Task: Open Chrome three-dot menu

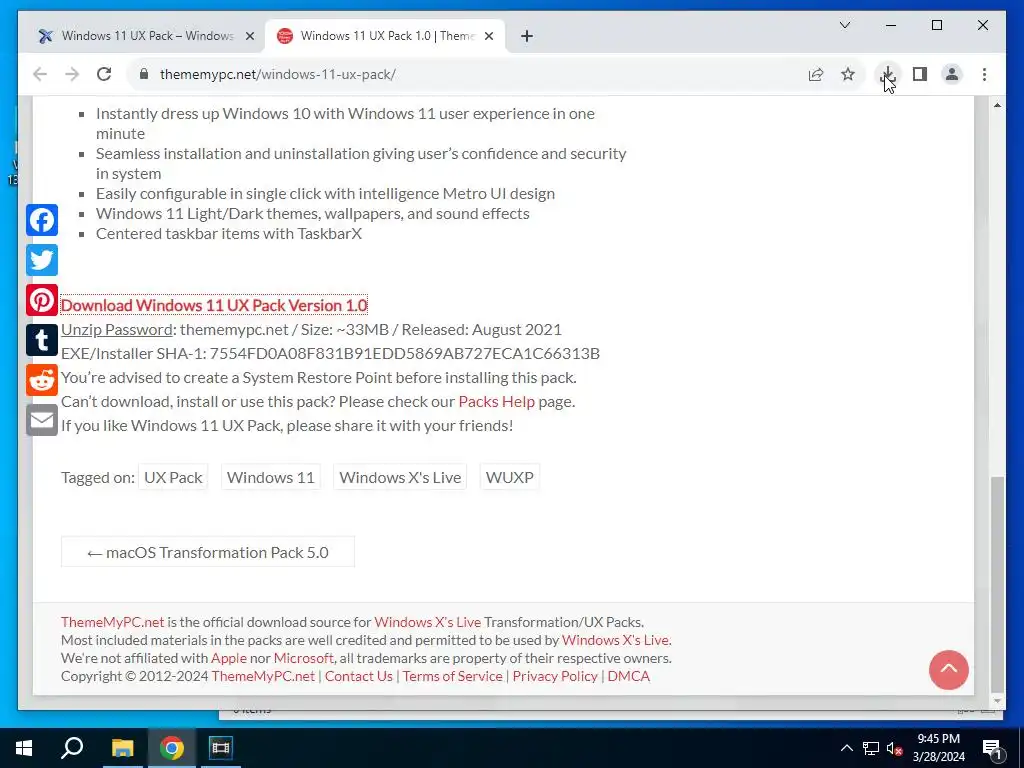Action: point(984,74)
